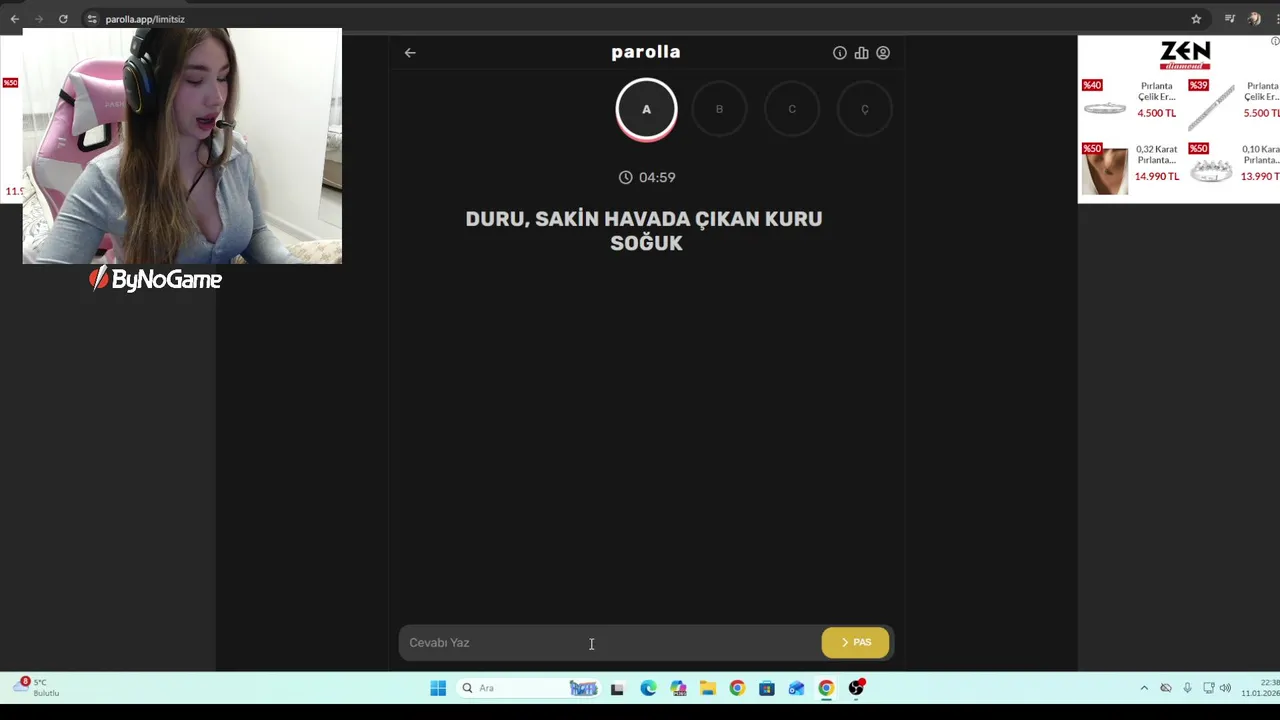Open the clock showing 11.01.2026

(x=1260, y=688)
